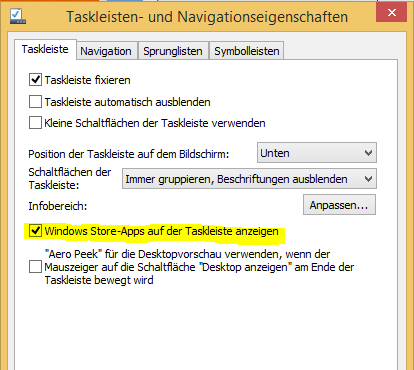Click the taskbar properties icon in title bar

pyautogui.click(x=18, y=16)
